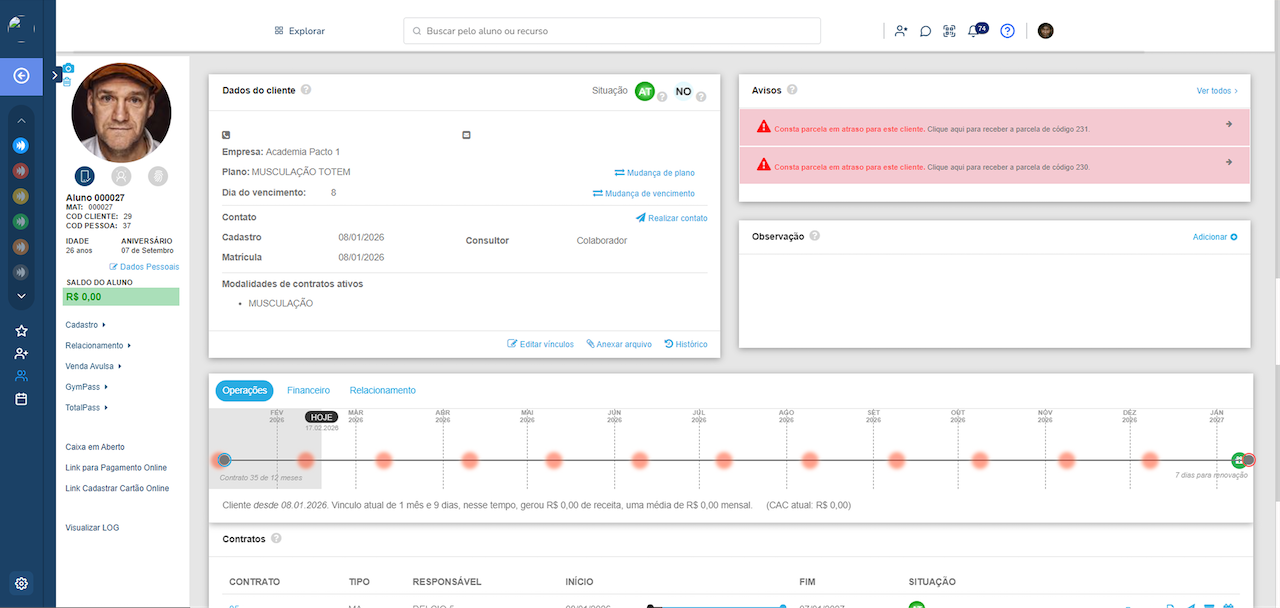Open favorites star in left sidebar

click(21, 331)
